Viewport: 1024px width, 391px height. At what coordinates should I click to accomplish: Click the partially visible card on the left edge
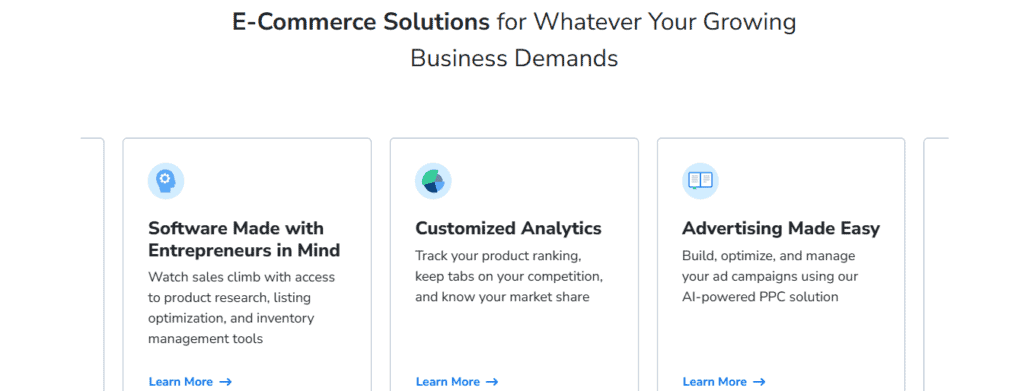click(92, 264)
